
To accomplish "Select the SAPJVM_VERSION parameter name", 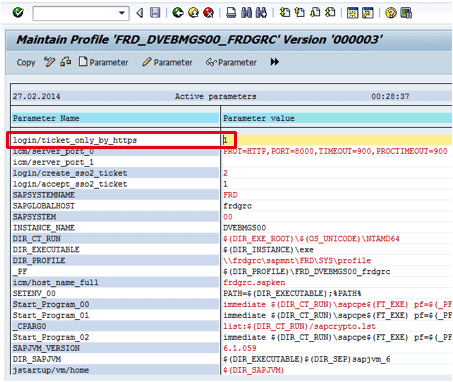I will coord(46,348).
